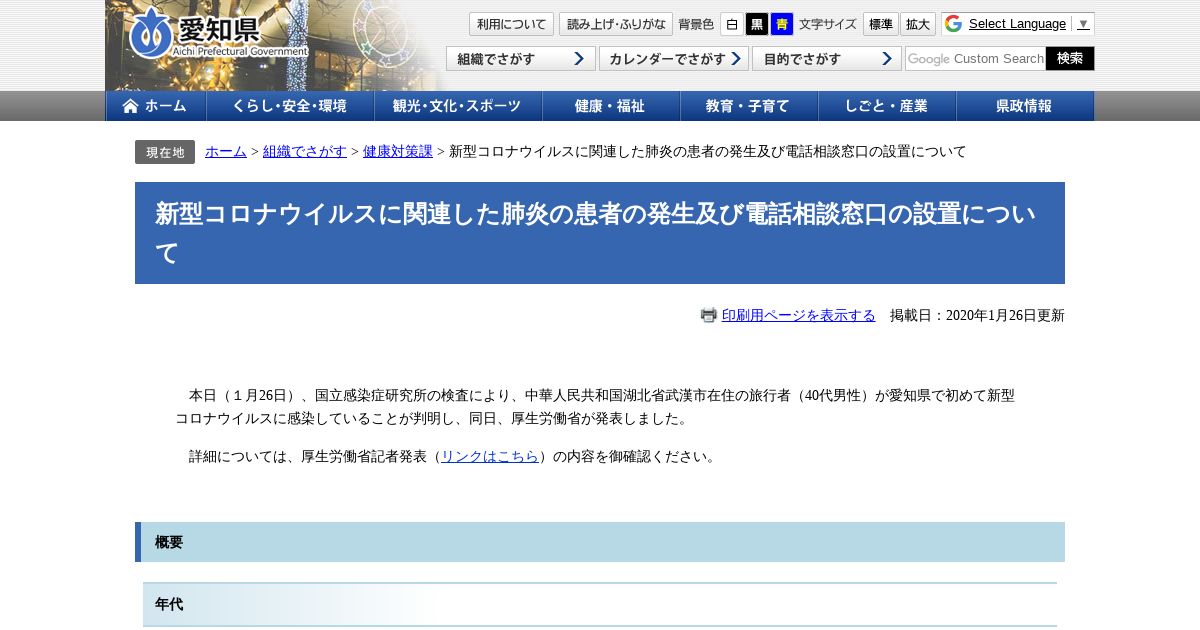Screen dimensions: 1200x630
Task: Click the 年代 subheading
Action: (x=600, y=605)
